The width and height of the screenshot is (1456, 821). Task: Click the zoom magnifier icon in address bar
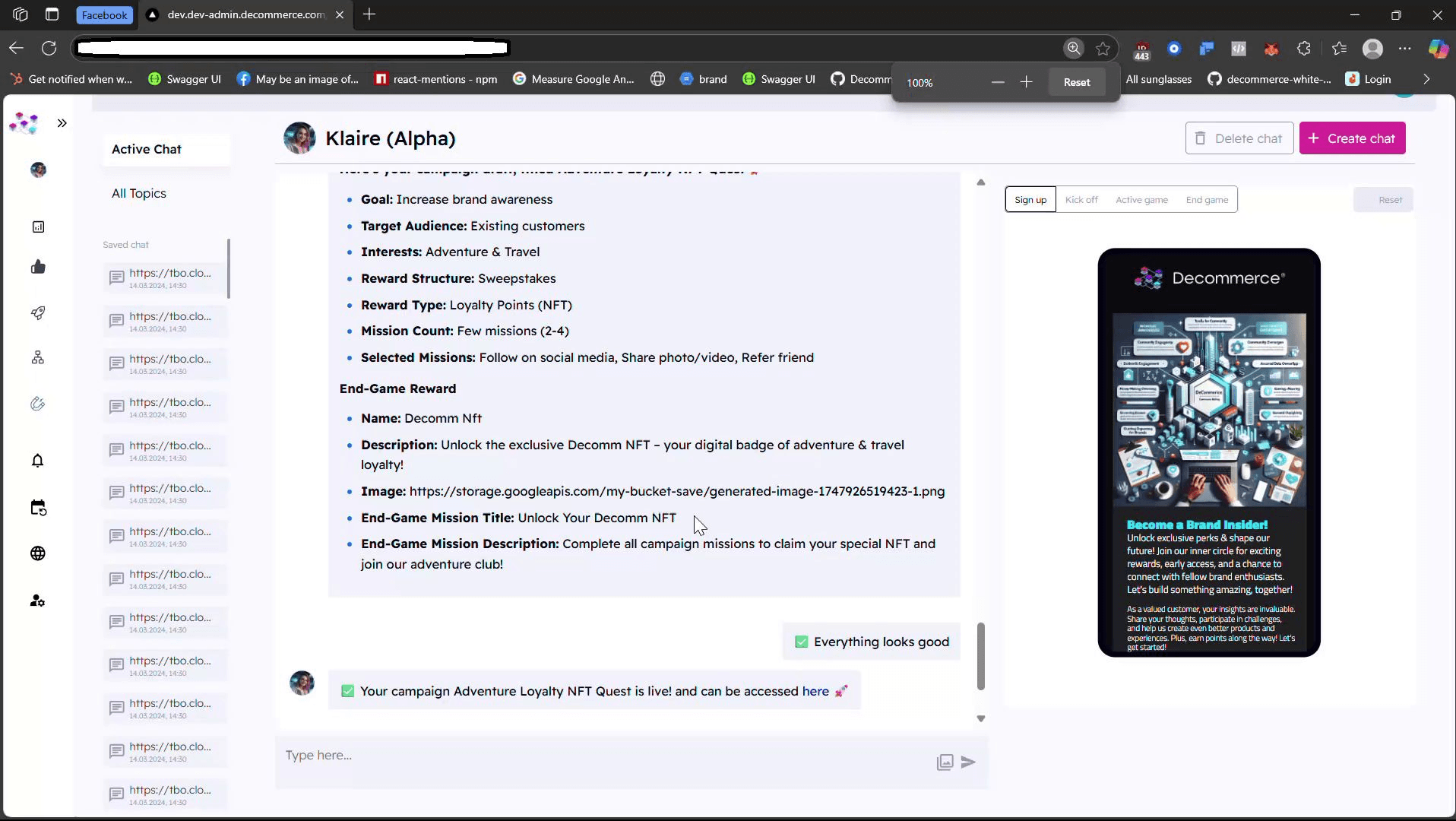tap(1074, 49)
